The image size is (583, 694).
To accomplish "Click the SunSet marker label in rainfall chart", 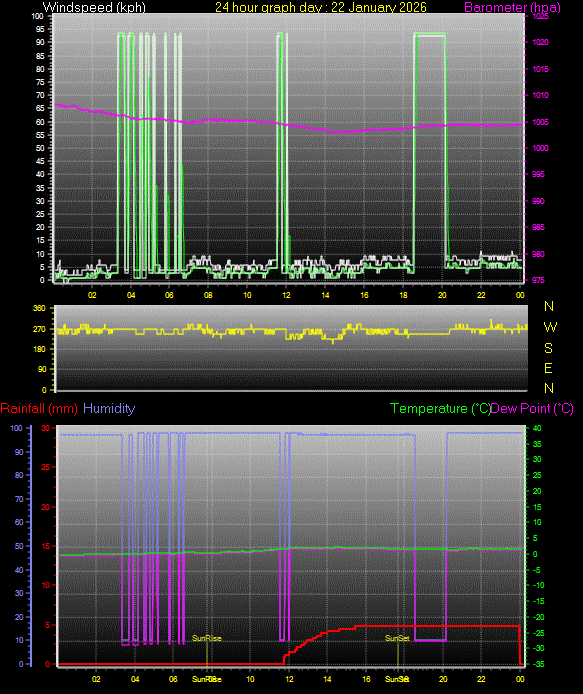I will pos(397,638).
